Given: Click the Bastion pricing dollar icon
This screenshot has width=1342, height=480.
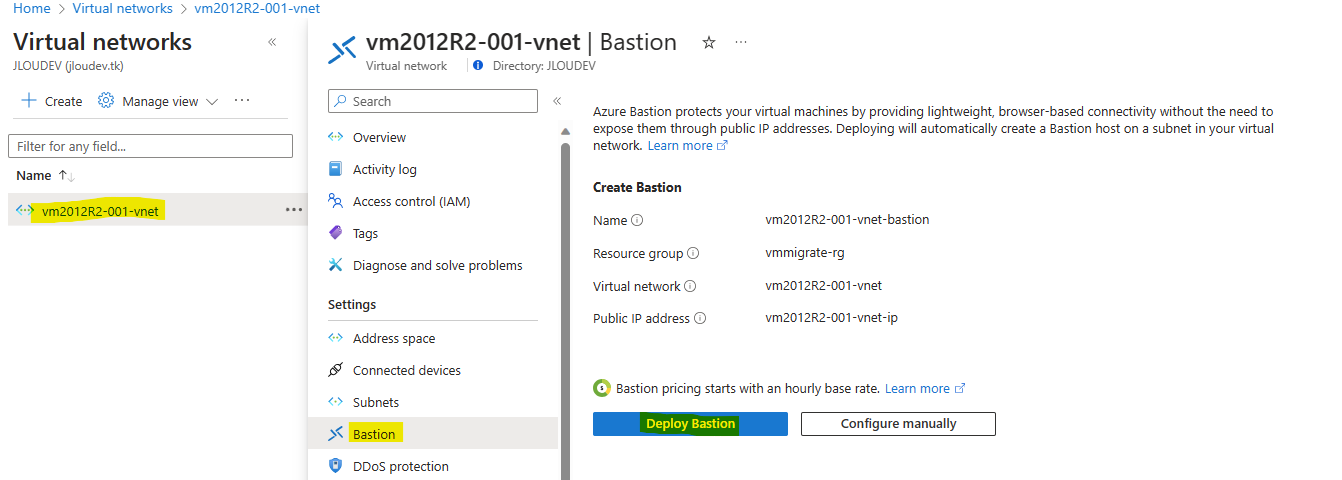Looking at the screenshot, I should 602,389.
